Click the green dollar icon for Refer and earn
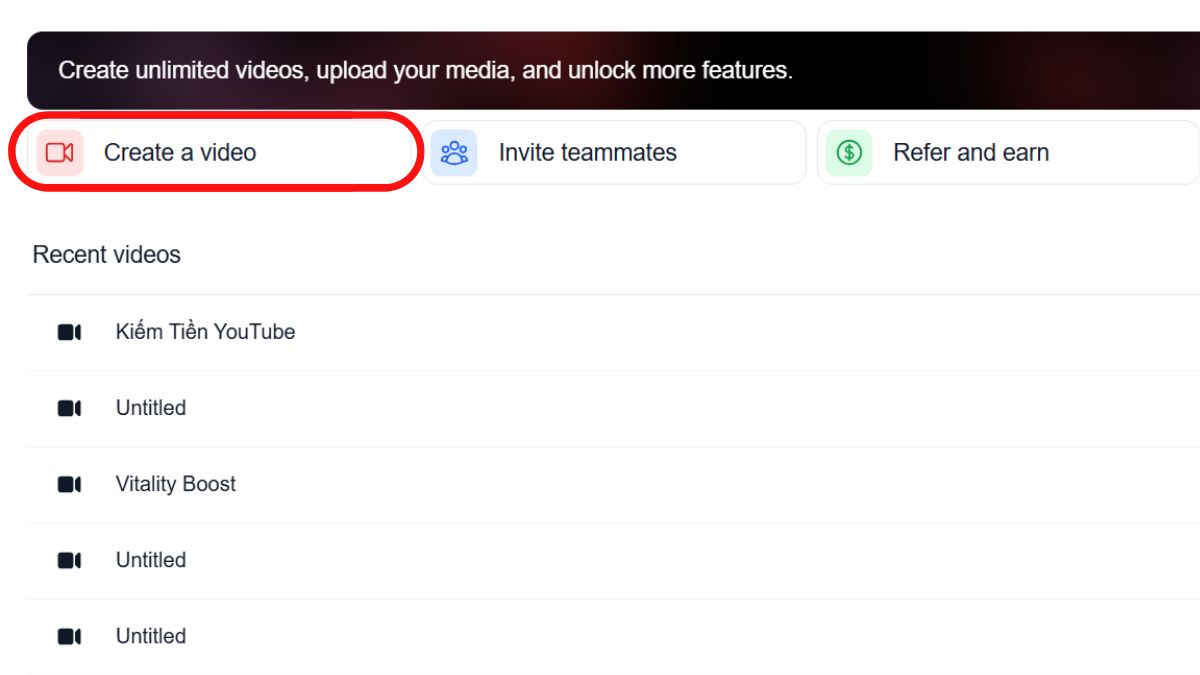 [849, 153]
